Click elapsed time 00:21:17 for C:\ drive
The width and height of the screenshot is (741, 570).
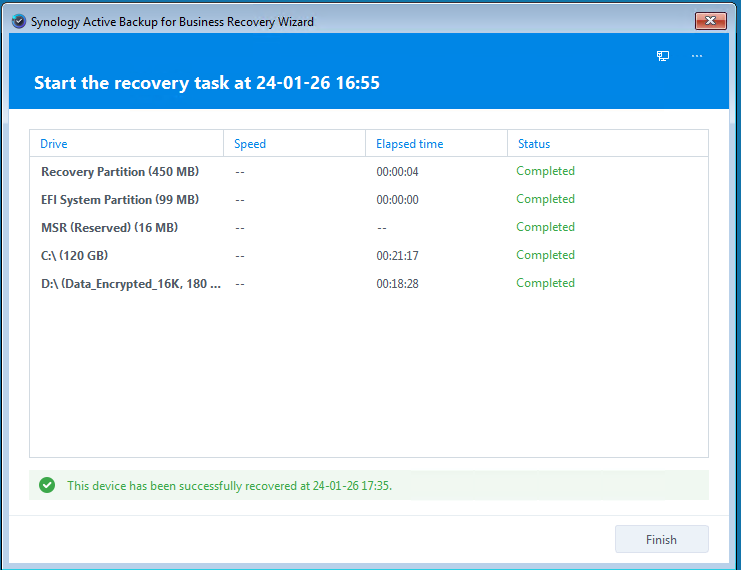coord(397,256)
